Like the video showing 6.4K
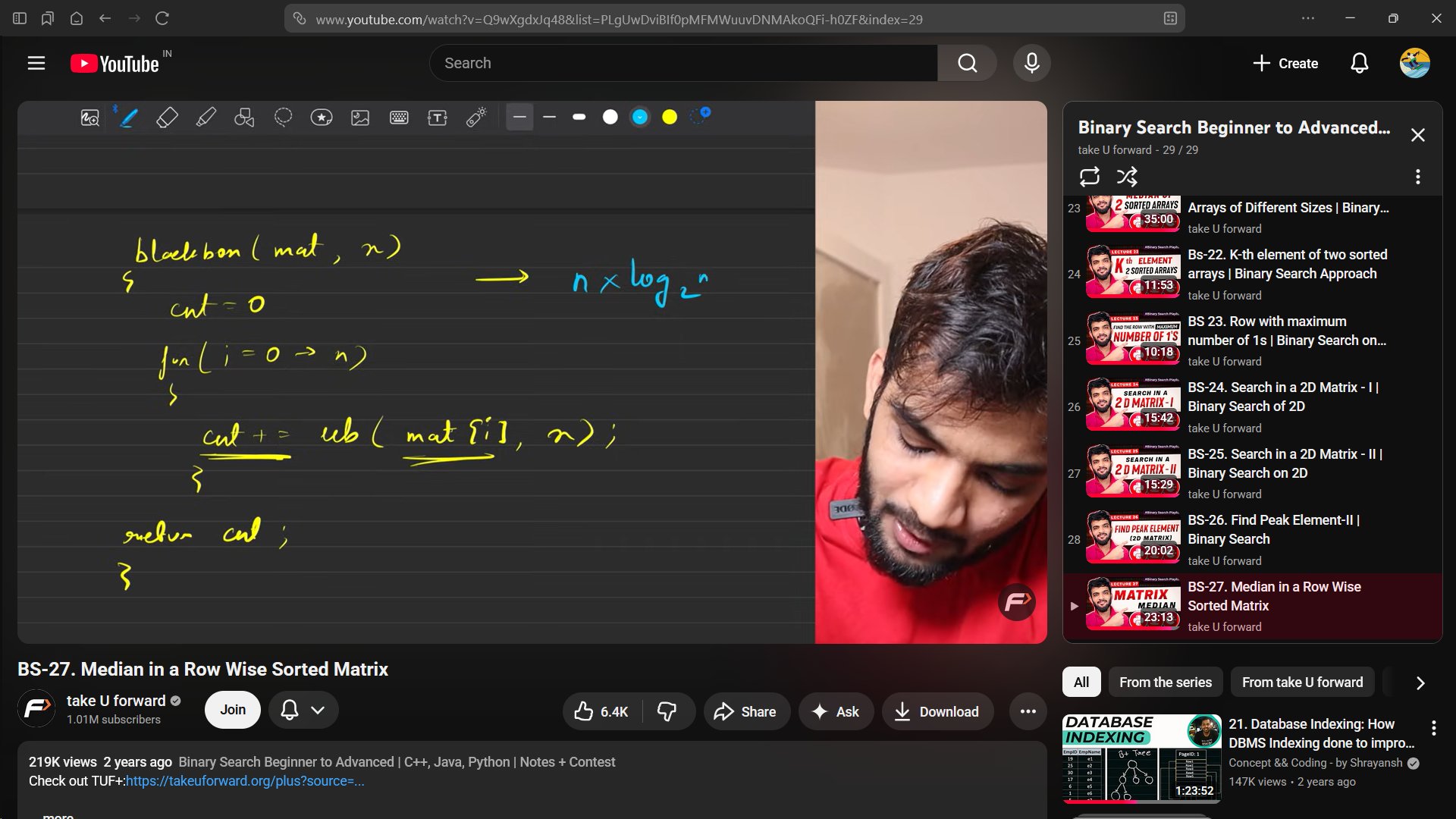Image resolution: width=1456 pixels, height=819 pixels. point(602,711)
